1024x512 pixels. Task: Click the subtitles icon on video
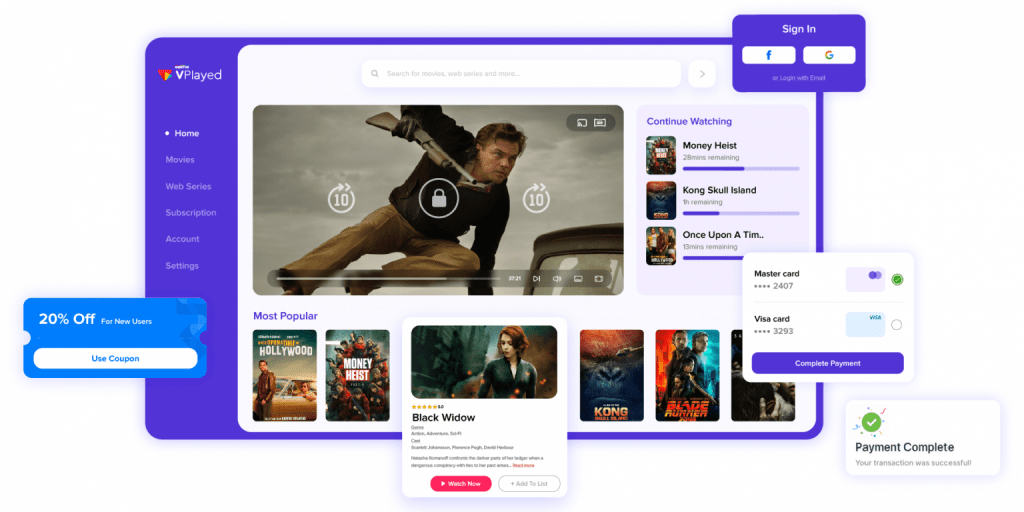[x=600, y=122]
